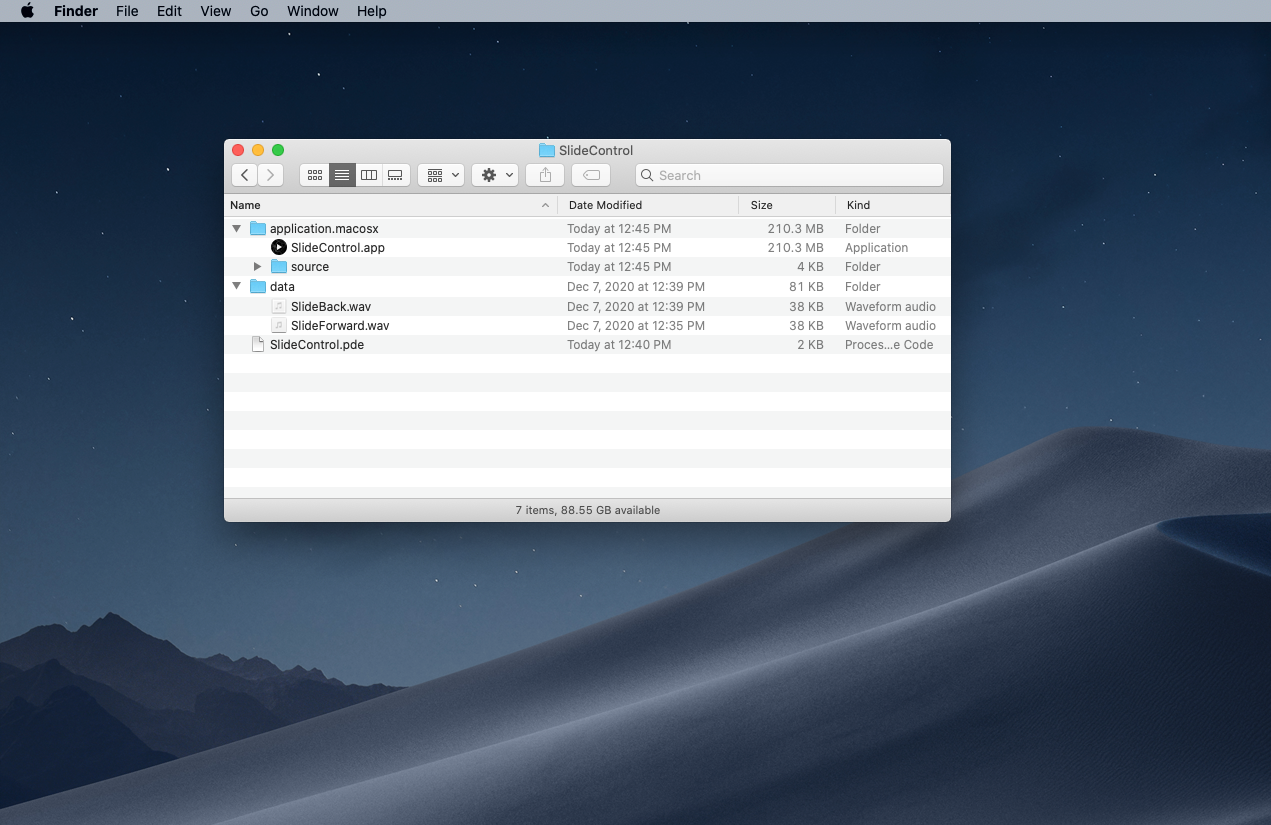This screenshot has height=825, width=1271.
Task: Sort by the Size column header
Action: click(787, 205)
